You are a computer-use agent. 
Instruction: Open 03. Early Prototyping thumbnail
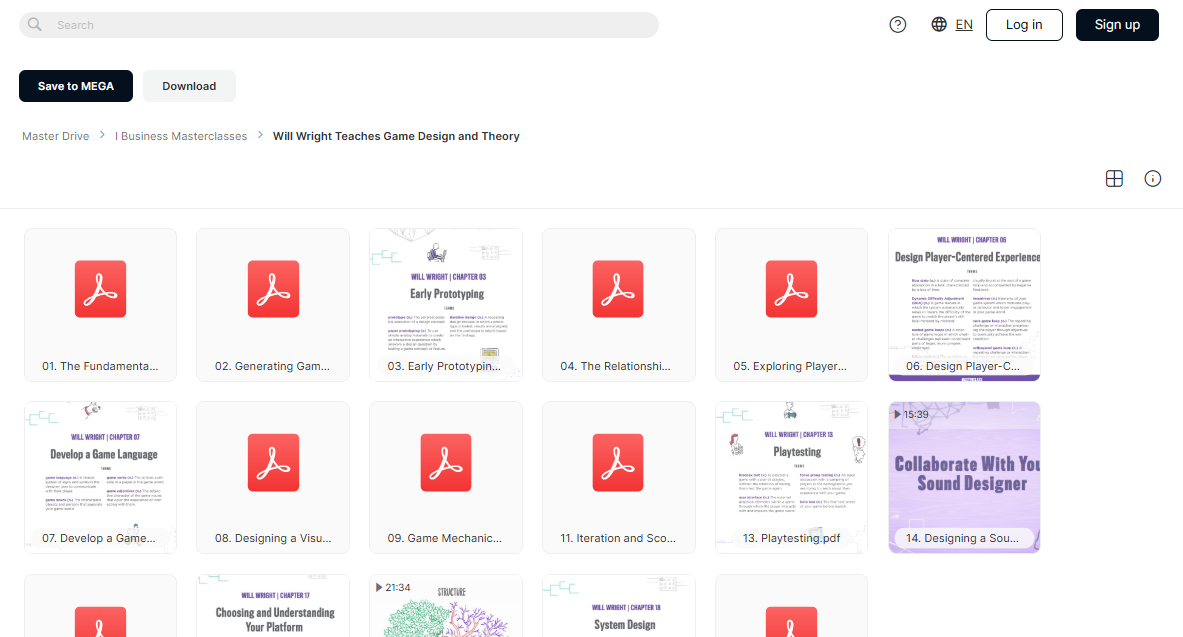pyautogui.click(x=446, y=305)
